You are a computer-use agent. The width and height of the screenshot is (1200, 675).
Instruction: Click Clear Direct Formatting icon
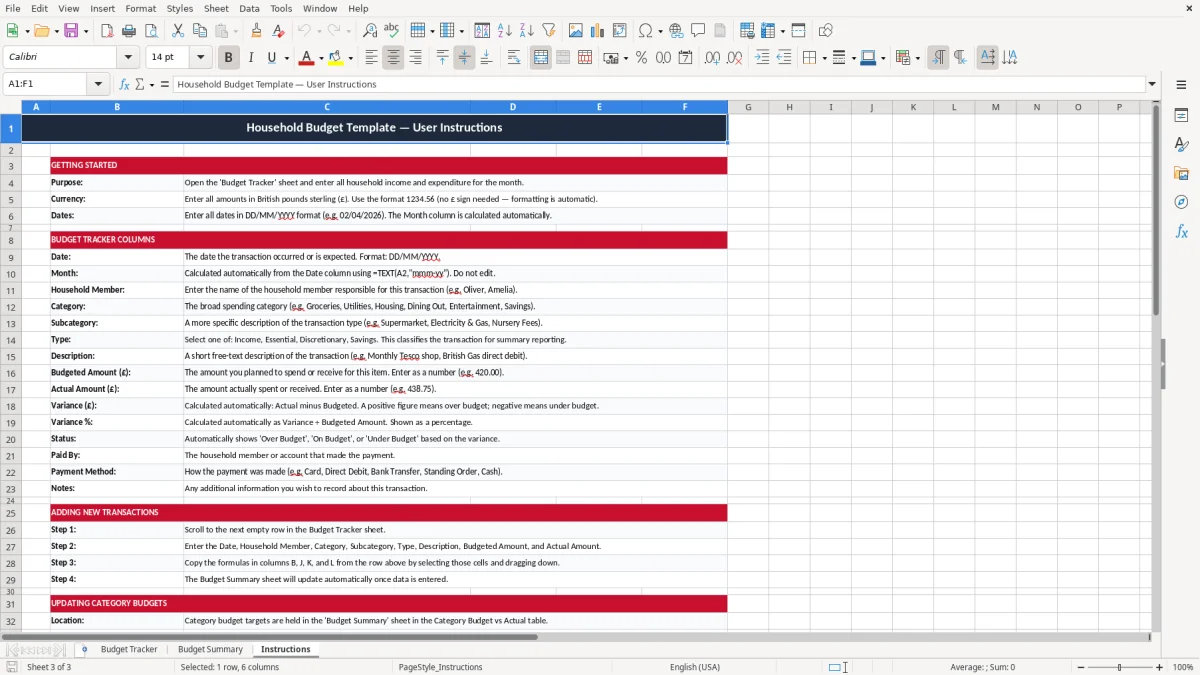click(278, 31)
